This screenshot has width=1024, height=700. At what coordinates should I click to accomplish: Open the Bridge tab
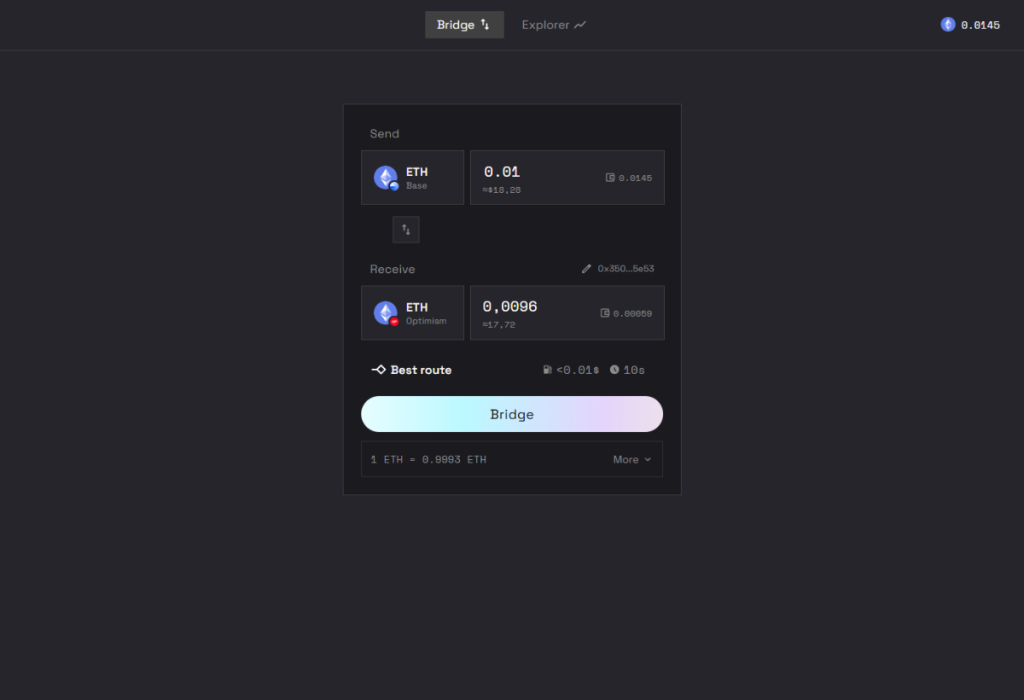click(x=464, y=25)
